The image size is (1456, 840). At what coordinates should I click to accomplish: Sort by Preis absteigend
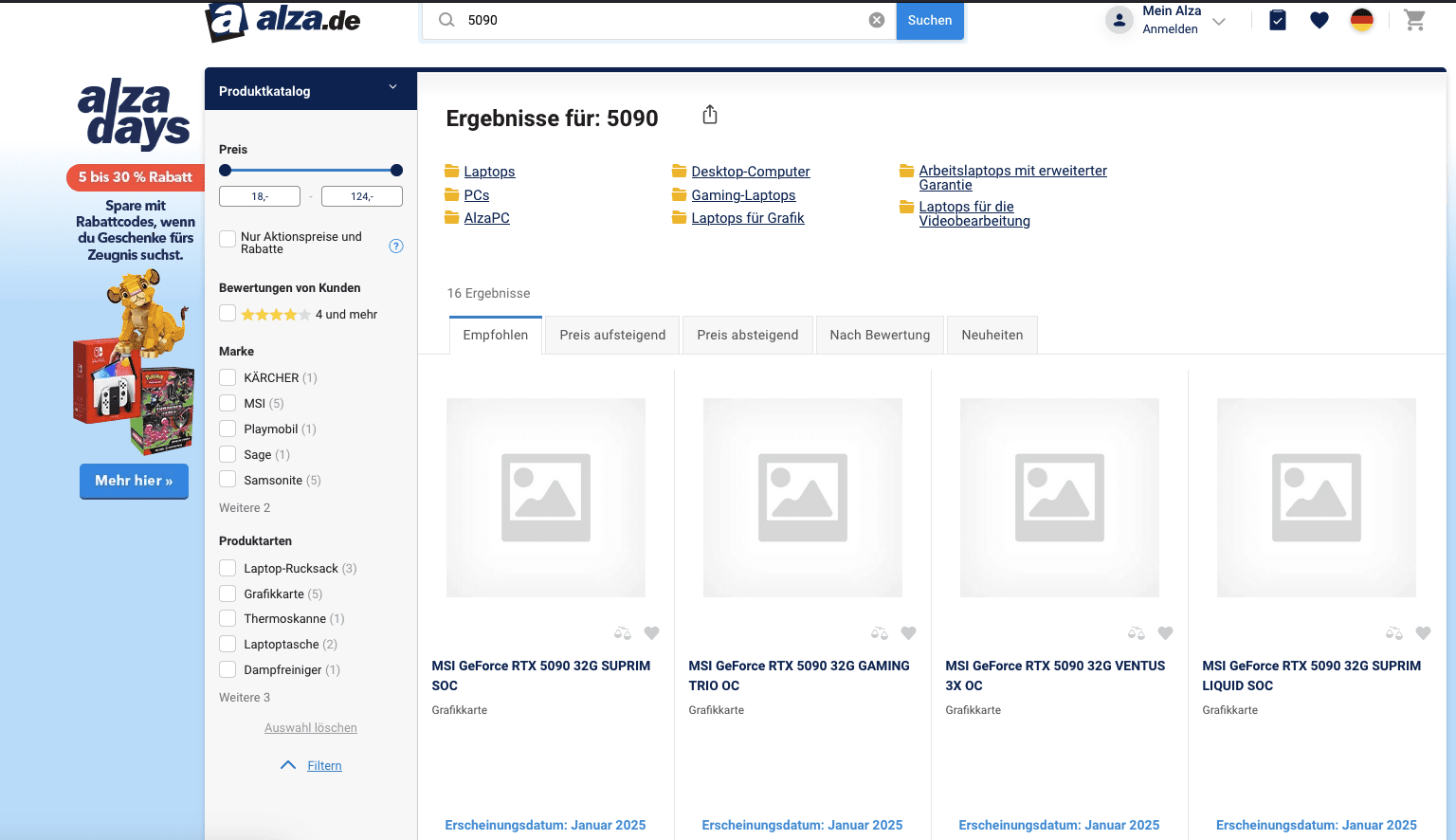coord(748,335)
